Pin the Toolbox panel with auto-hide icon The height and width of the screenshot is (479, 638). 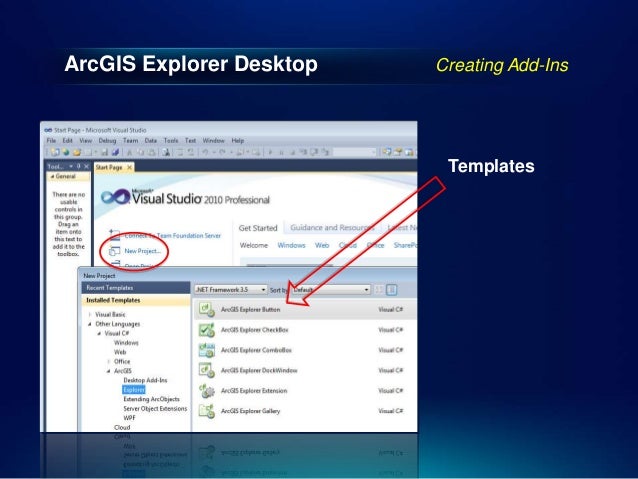pos(79,166)
